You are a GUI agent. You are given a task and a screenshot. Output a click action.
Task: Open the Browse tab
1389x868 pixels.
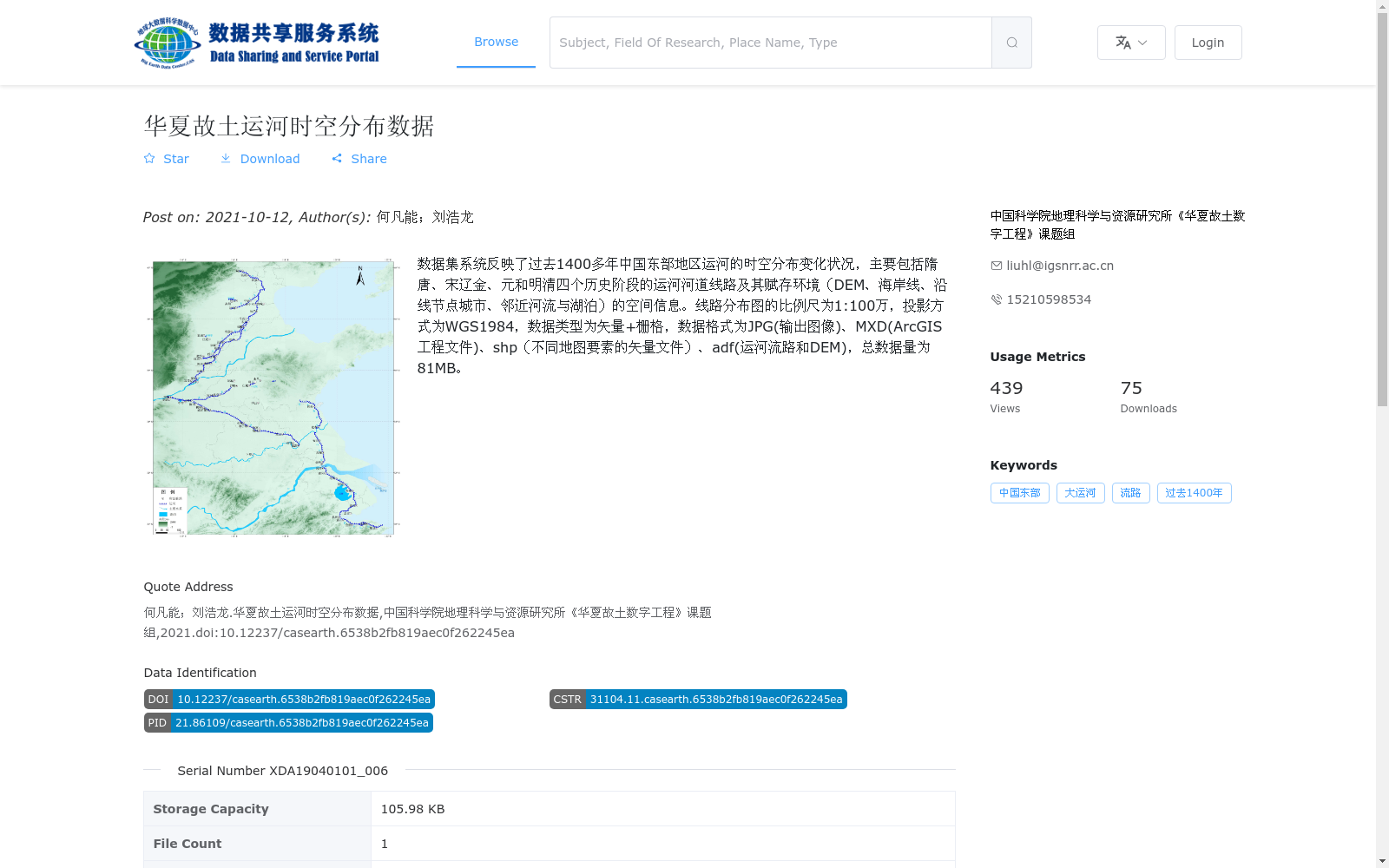pos(496,42)
